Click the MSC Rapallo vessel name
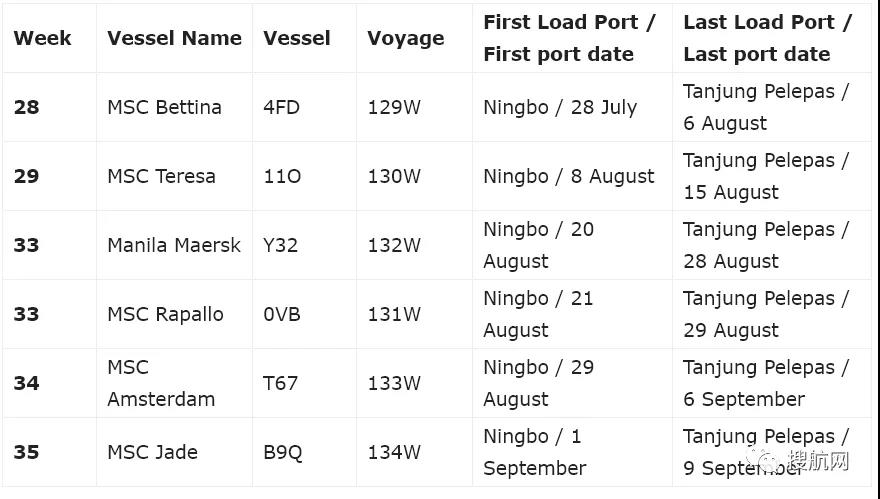The width and height of the screenshot is (880, 499). tap(165, 314)
